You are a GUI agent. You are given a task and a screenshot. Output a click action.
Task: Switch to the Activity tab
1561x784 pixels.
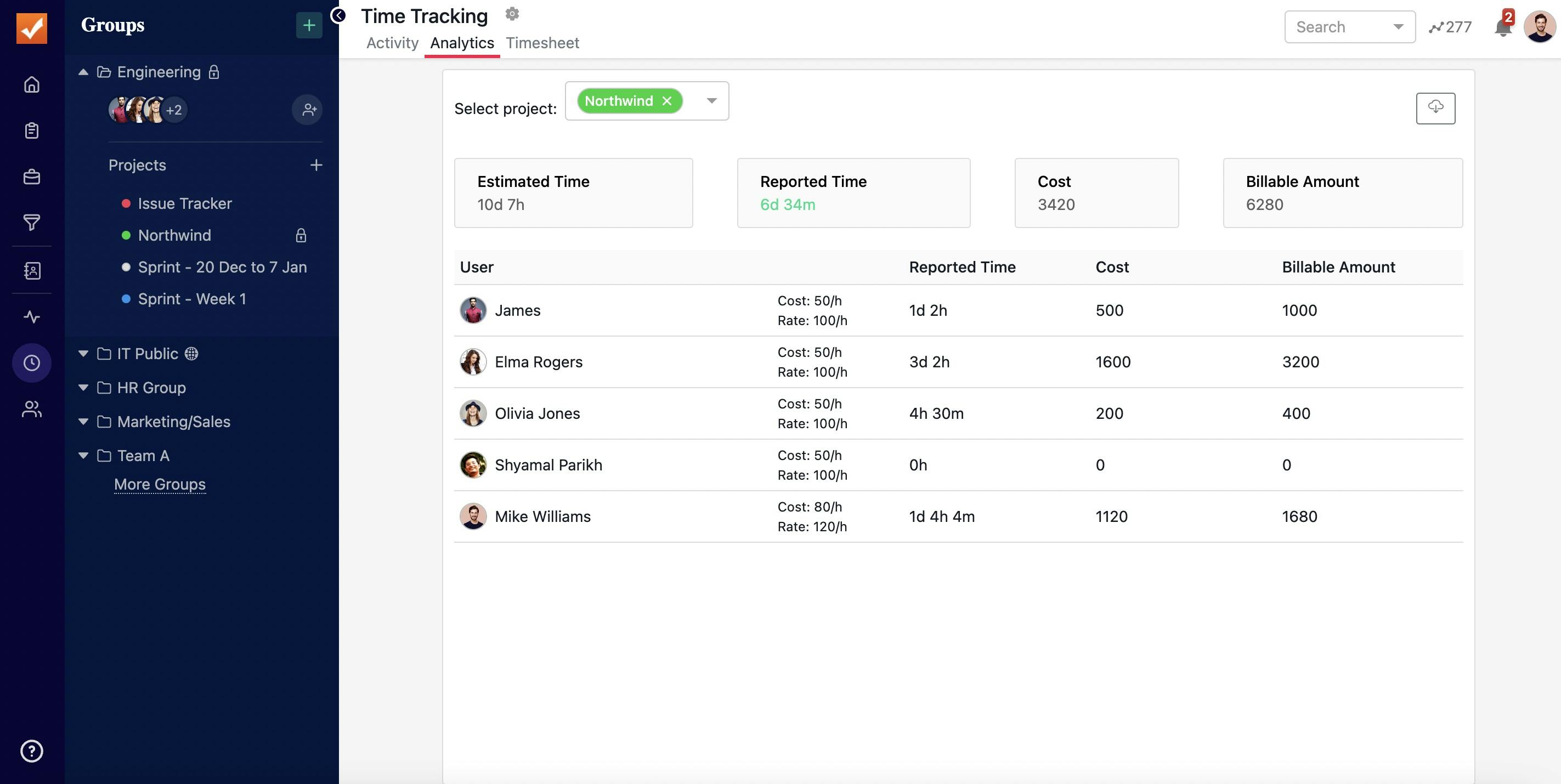(391, 42)
